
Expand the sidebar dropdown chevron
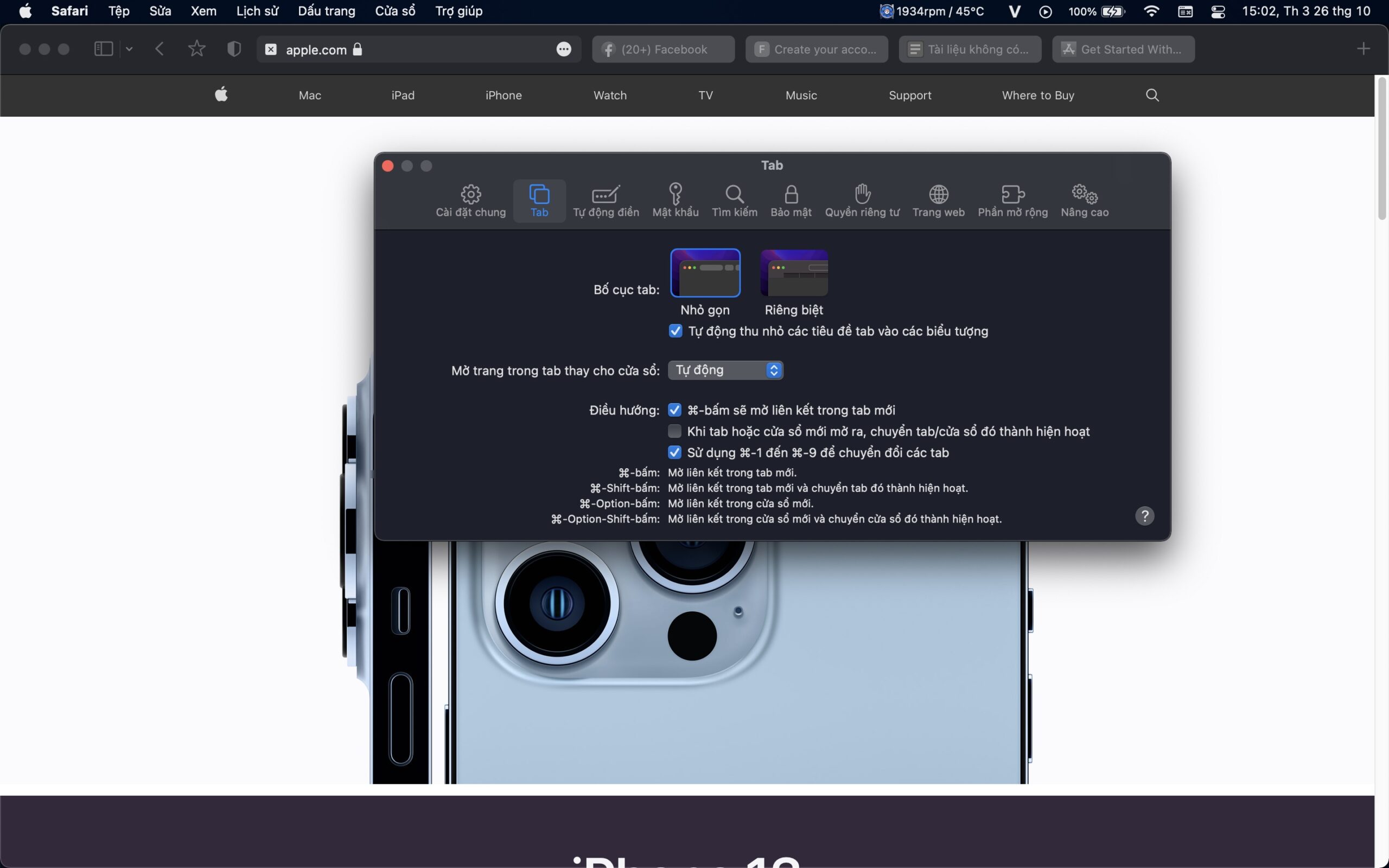click(x=129, y=49)
